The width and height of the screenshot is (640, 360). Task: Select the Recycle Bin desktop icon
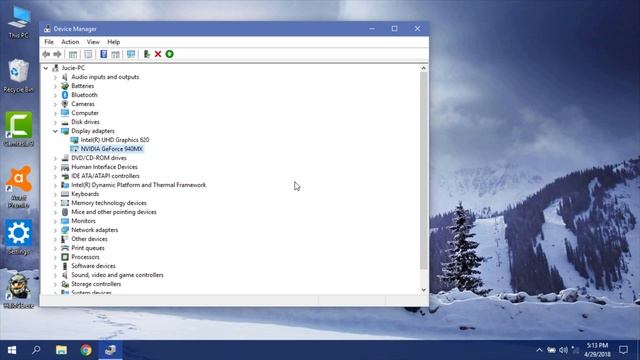[18, 76]
